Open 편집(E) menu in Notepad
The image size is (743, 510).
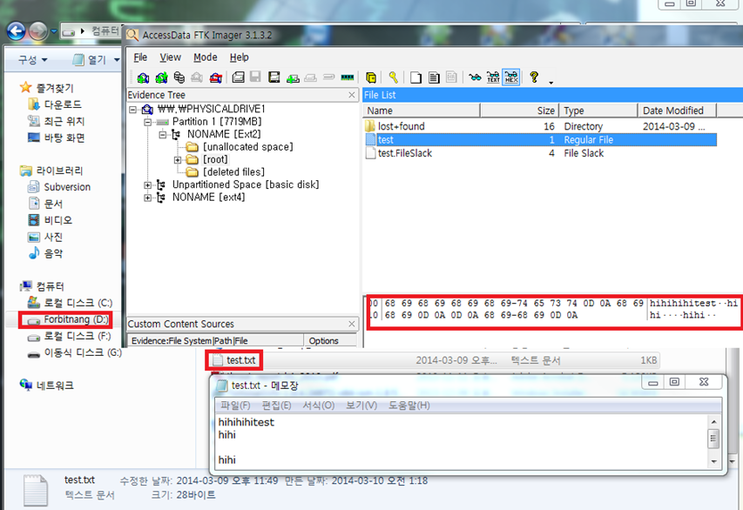(276, 405)
